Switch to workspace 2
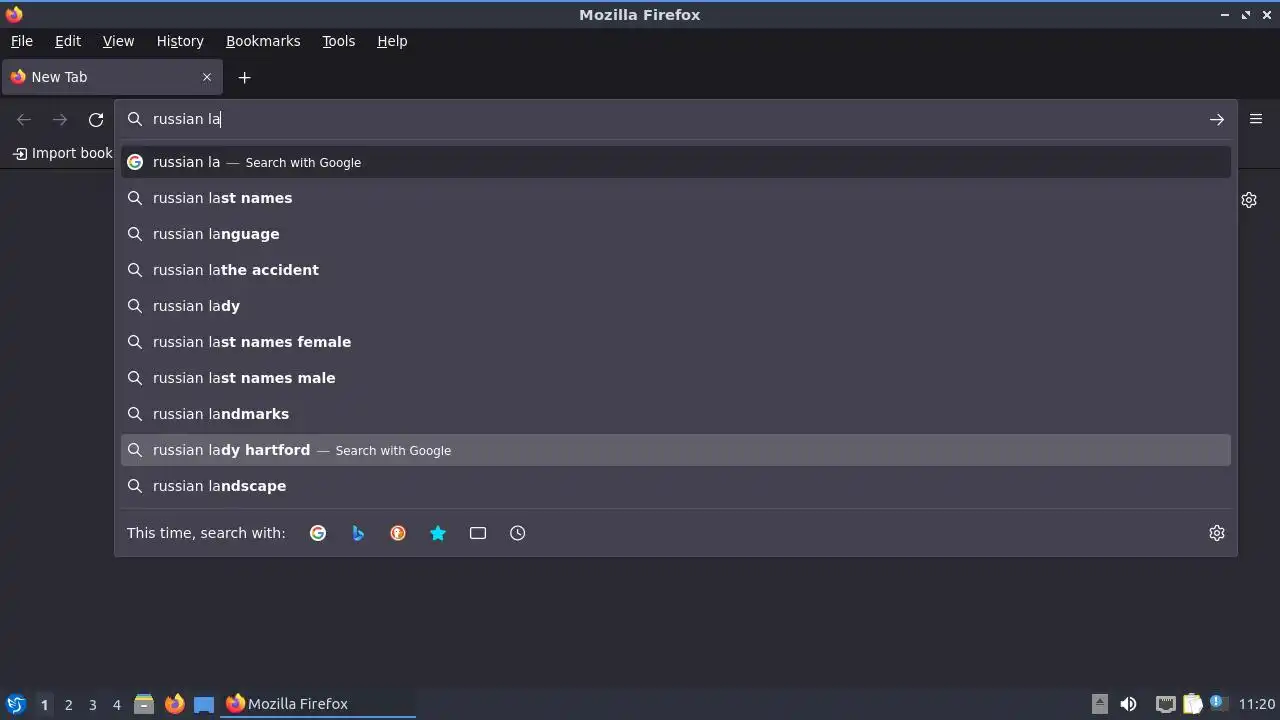The width and height of the screenshot is (1280, 720). (x=68, y=704)
